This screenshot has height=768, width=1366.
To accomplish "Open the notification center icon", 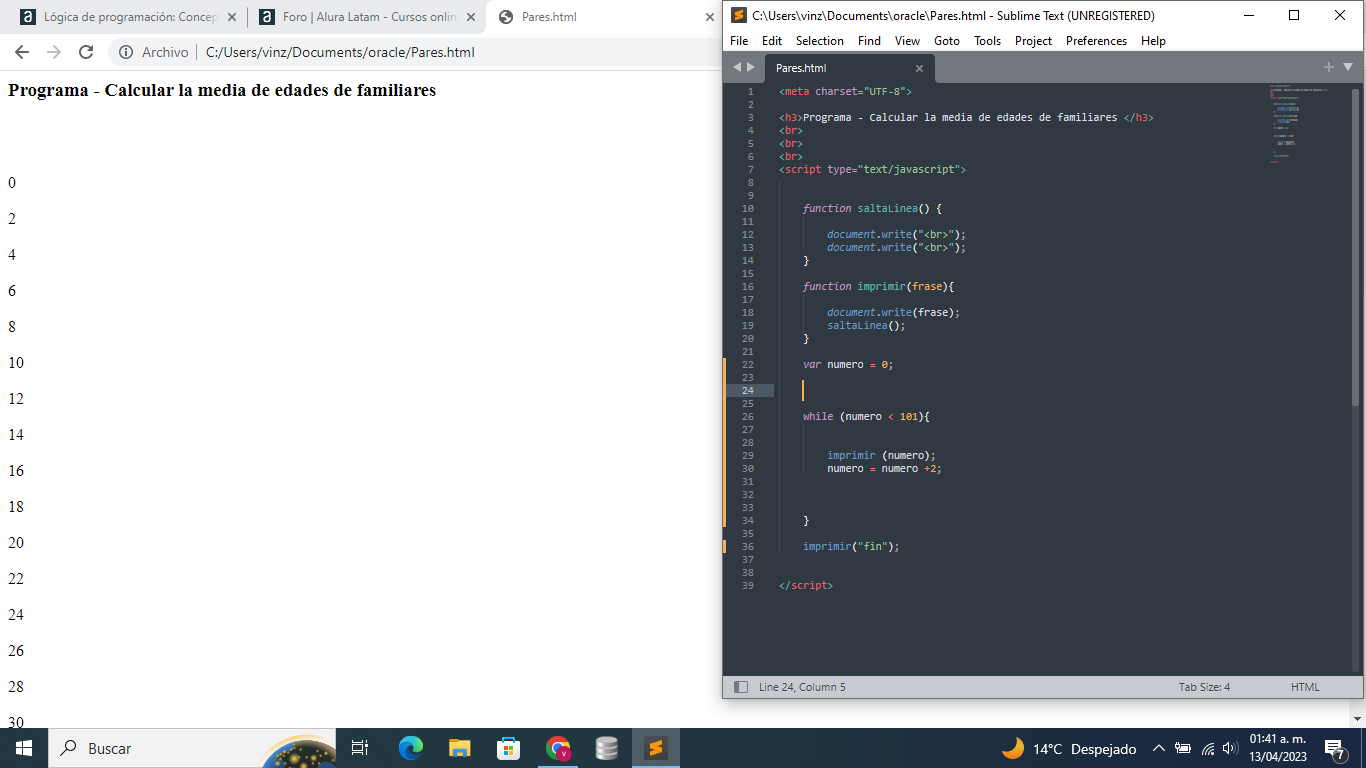I will (1335, 748).
